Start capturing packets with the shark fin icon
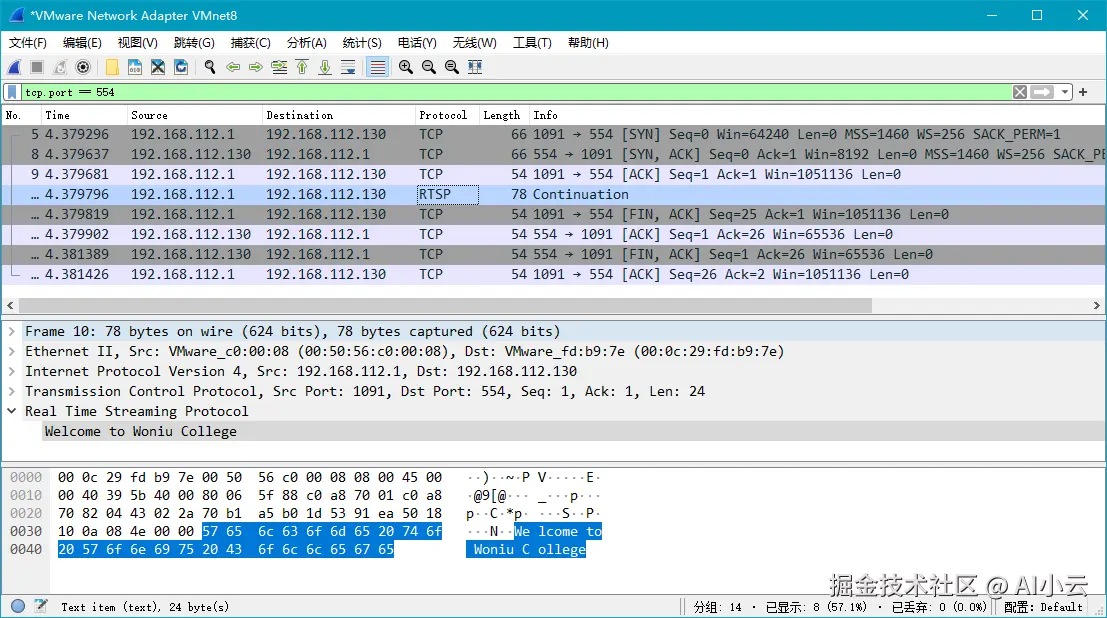This screenshot has height=618, width=1107. pos(14,67)
